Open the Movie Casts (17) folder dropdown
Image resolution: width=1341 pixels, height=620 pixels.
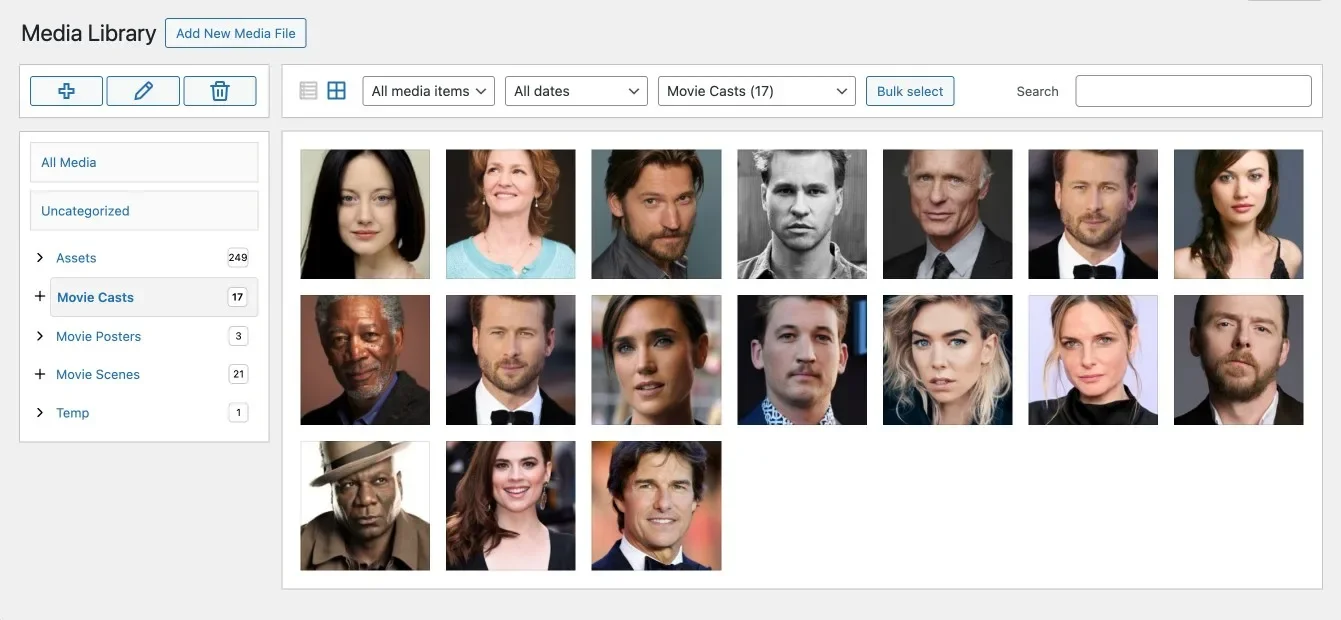756,91
